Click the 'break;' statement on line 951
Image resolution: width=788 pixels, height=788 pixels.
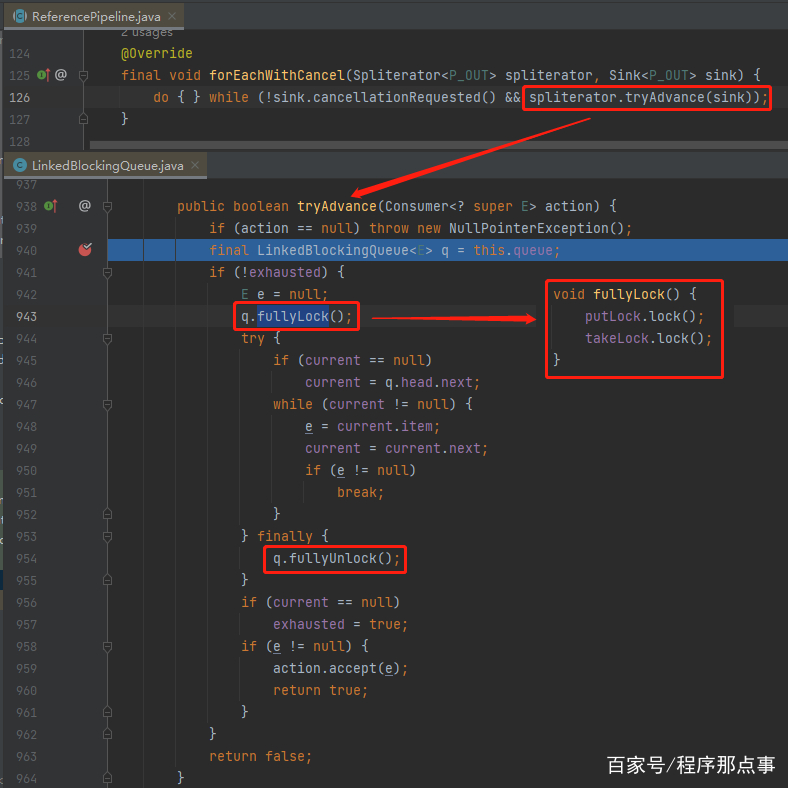pyautogui.click(x=360, y=492)
